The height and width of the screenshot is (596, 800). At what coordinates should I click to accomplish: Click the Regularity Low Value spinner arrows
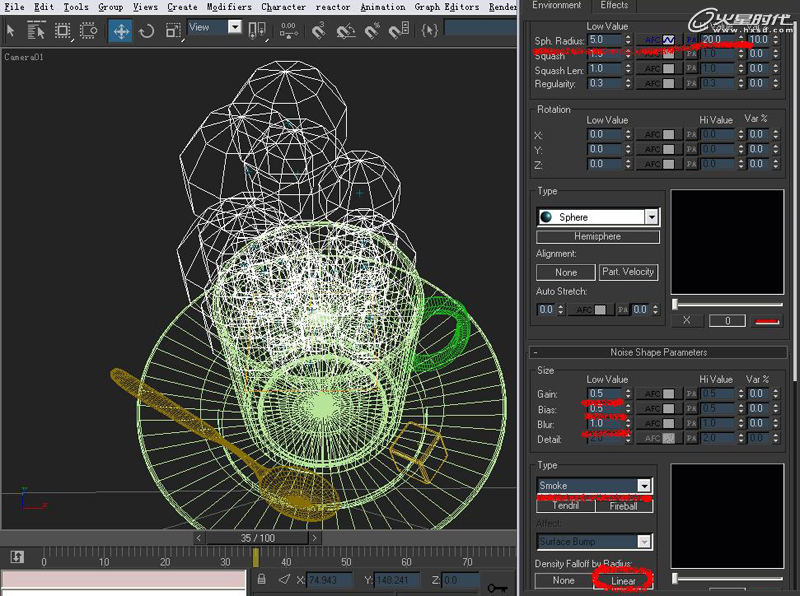pyautogui.click(x=628, y=83)
